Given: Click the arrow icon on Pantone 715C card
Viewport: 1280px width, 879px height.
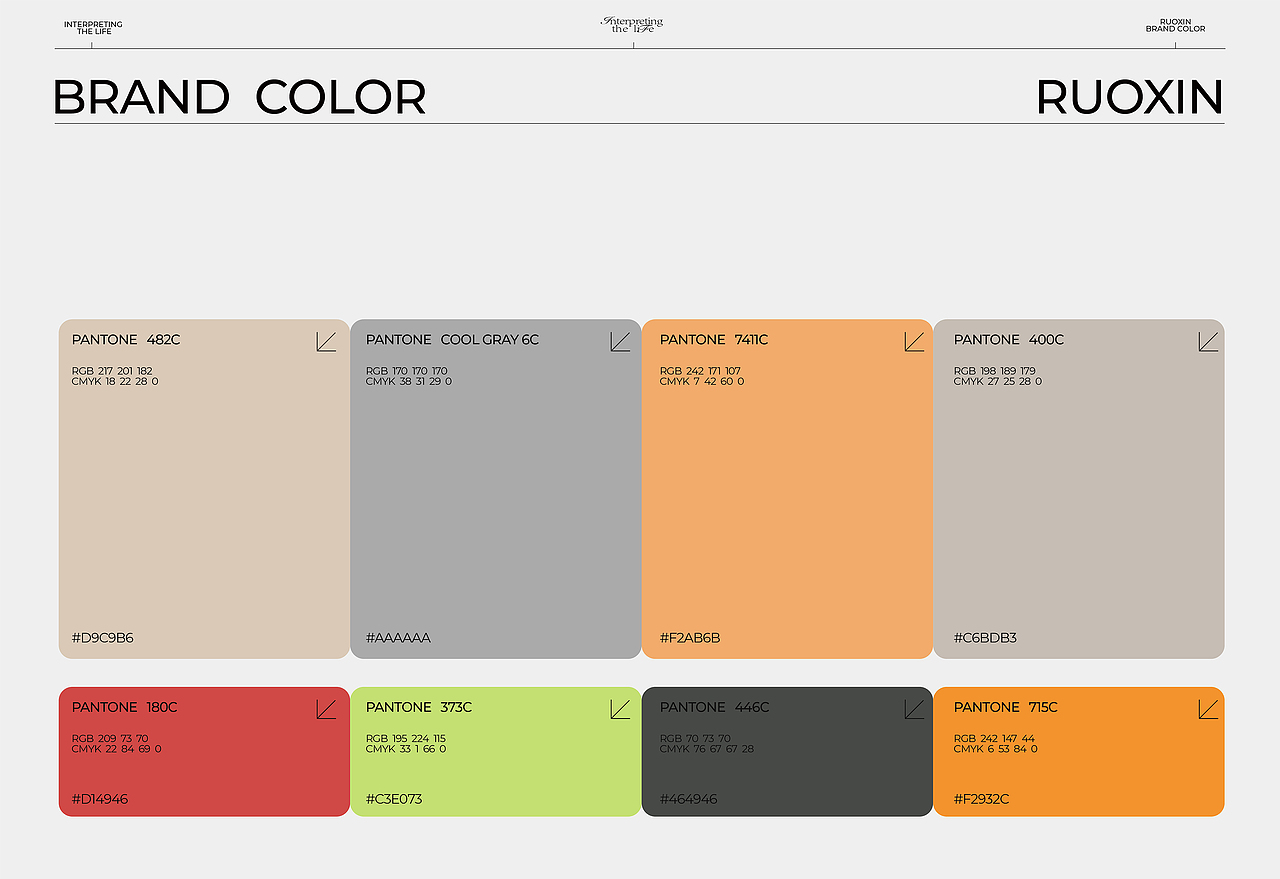Looking at the screenshot, I should tap(1208, 709).
